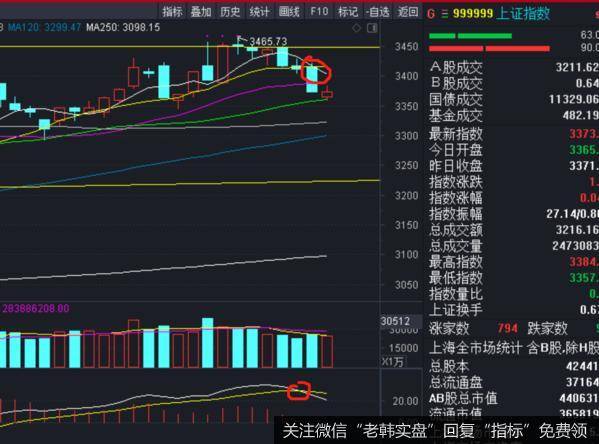Screen dimensions: 599x444
Task: Click the MA120 indicator label
Action: pyautogui.click(x=44, y=28)
